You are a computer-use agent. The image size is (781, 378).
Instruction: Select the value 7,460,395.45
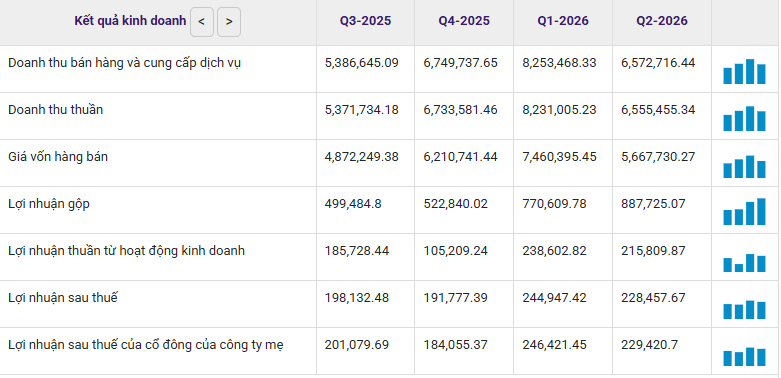559,157
